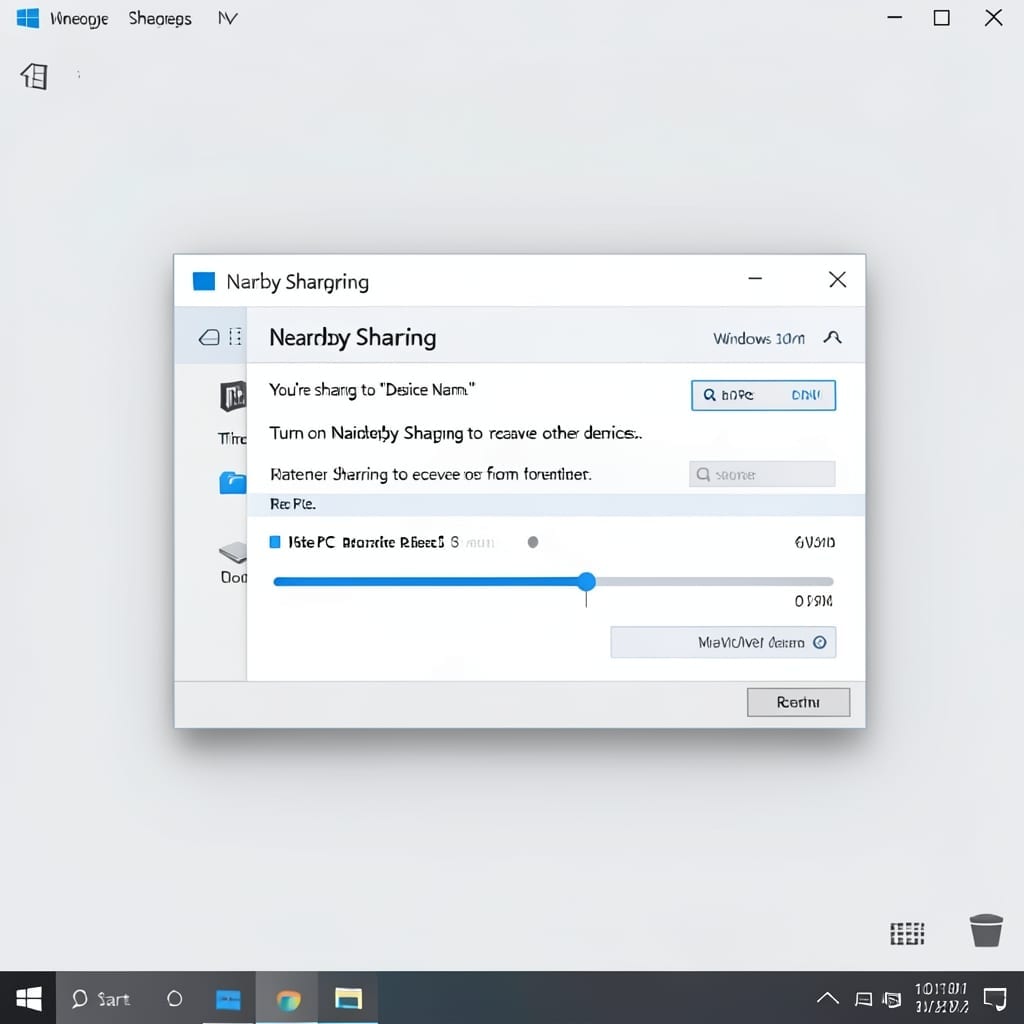Viewport: 1024px width, 1024px height.
Task: Open the MiaVic/Iver dropdown button
Action: click(x=723, y=643)
